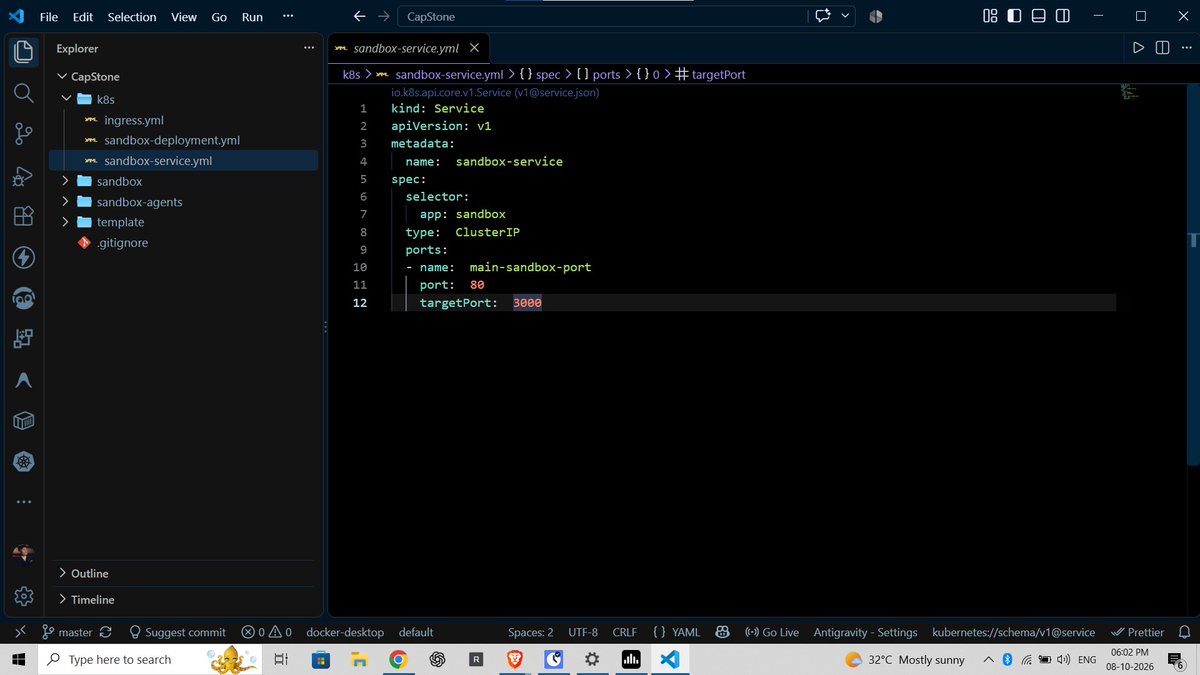Change indentation via Spaces: 2
The height and width of the screenshot is (675, 1200).
530,632
